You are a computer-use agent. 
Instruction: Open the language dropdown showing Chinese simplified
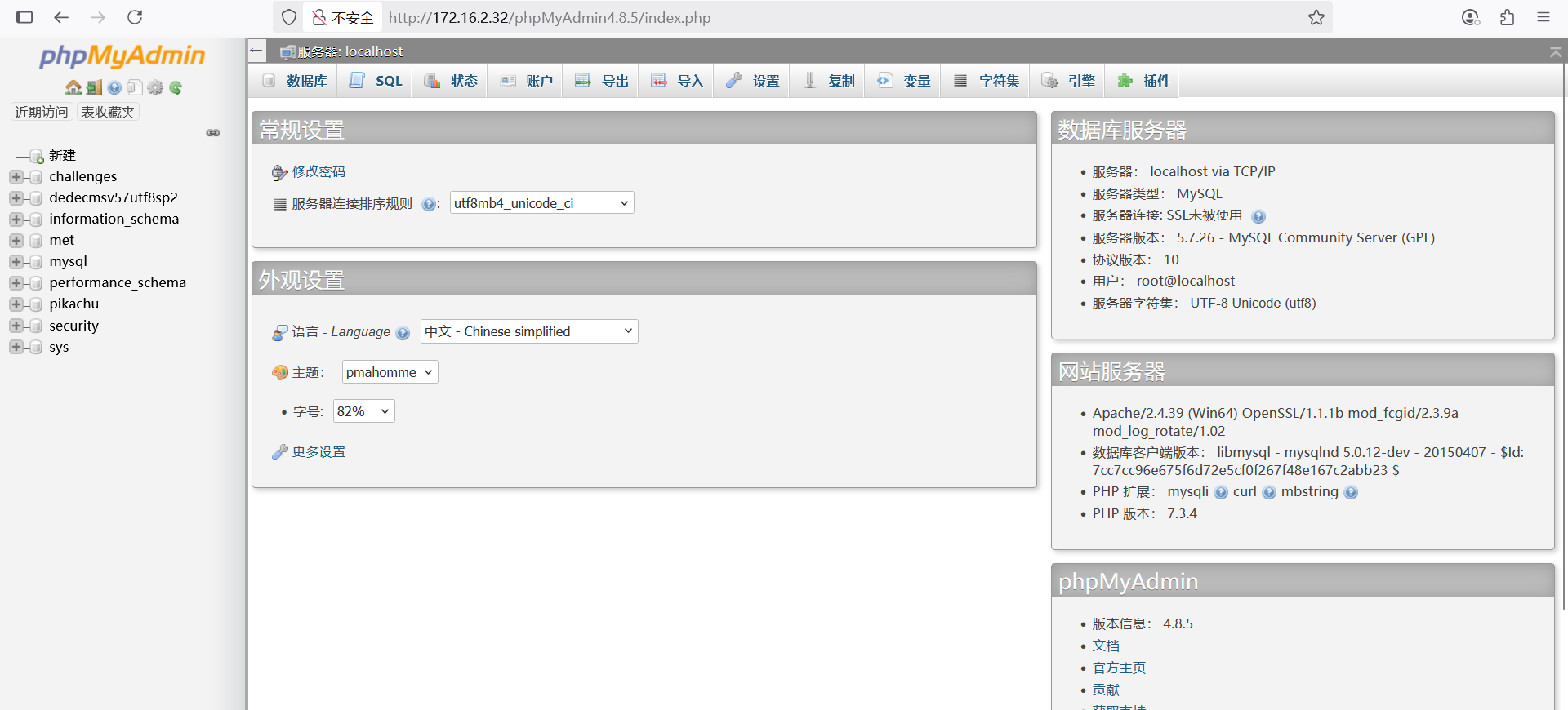click(x=529, y=331)
